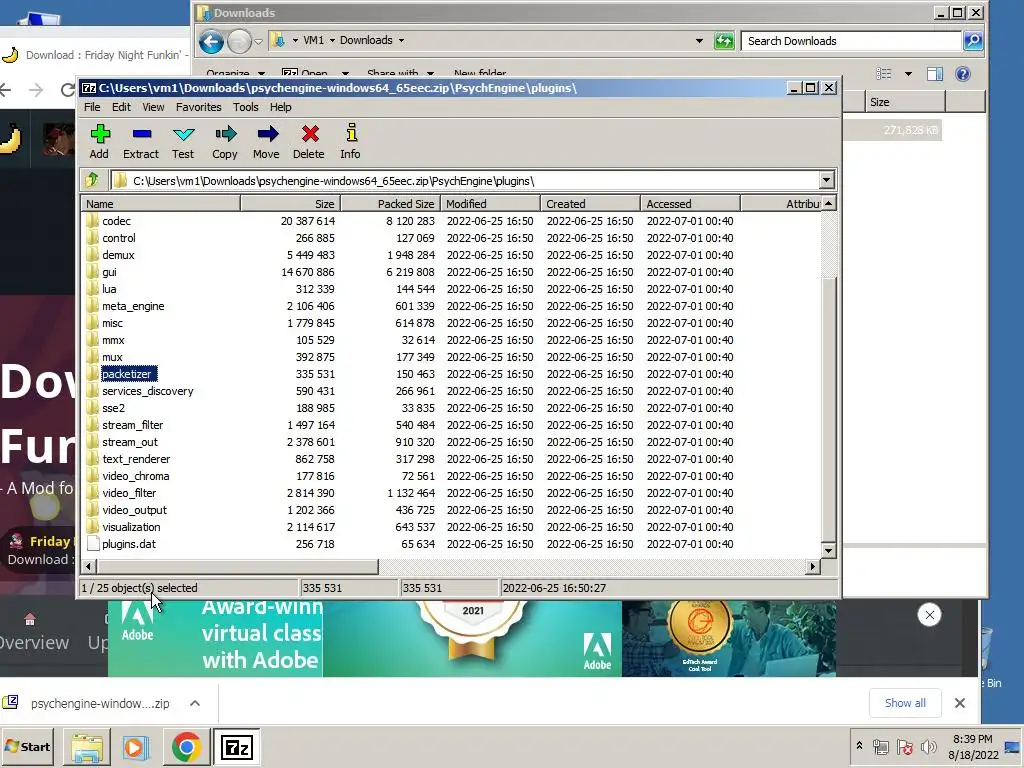The width and height of the screenshot is (1024, 768).
Task: Select the gui folder
Action: (x=109, y=272)
